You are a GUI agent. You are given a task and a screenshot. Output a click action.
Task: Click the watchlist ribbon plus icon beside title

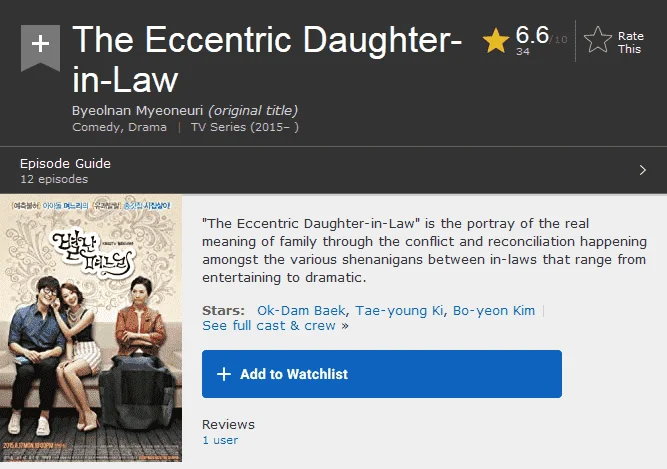(x=40, y=47)
